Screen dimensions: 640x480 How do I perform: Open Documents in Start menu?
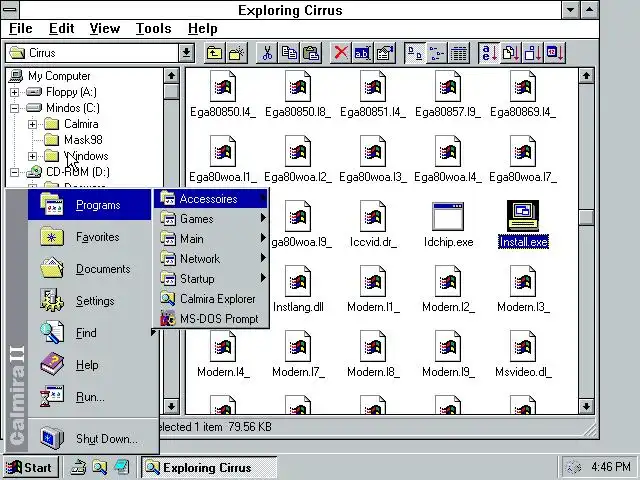pyautogui.click(x=93, y=269)
